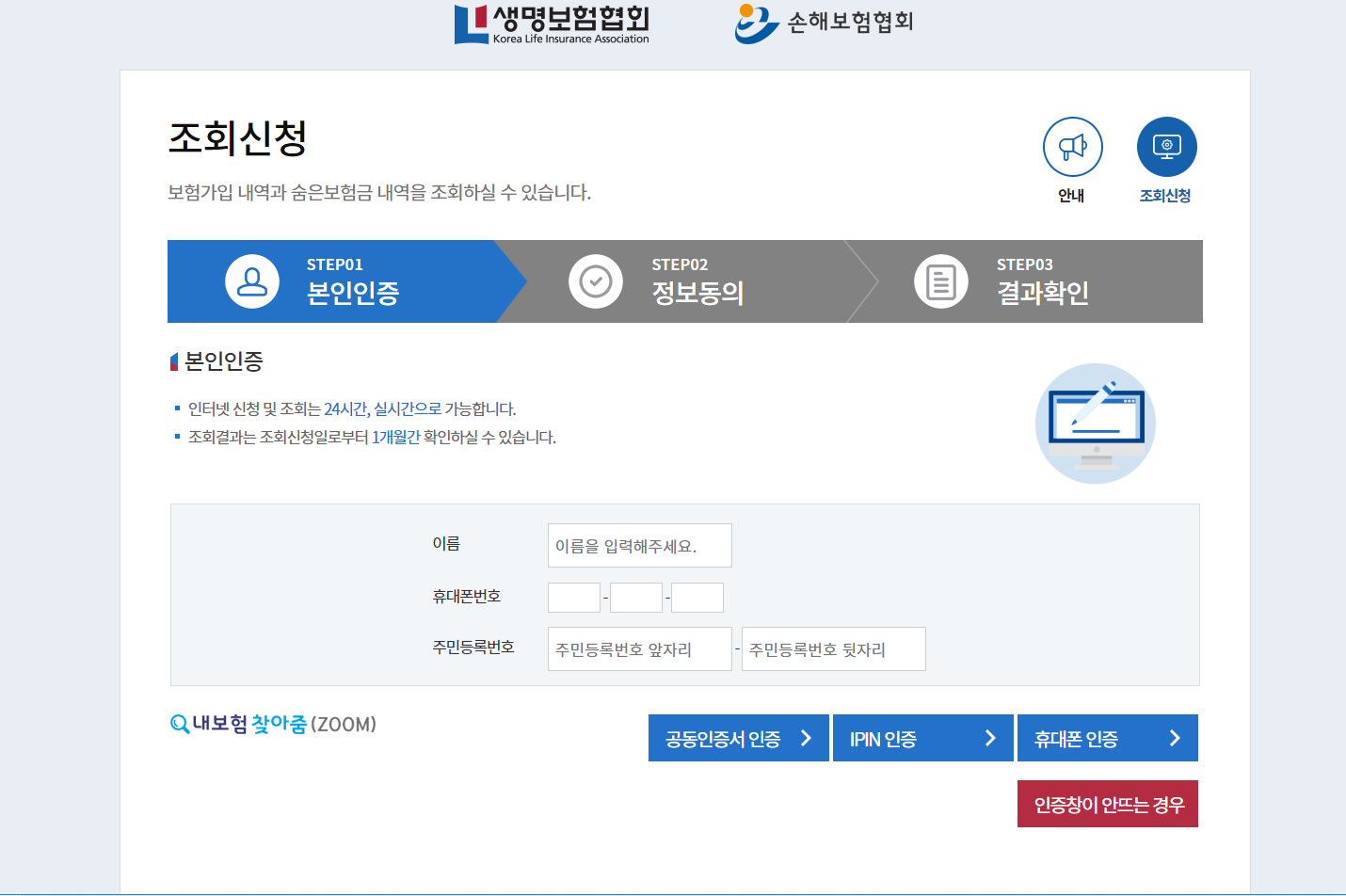The width and height of the screenshot is (1346, 896).
Task: Open 공동인증서 인증 authentication
Action: pyautogui.click(x=738, y=738)
